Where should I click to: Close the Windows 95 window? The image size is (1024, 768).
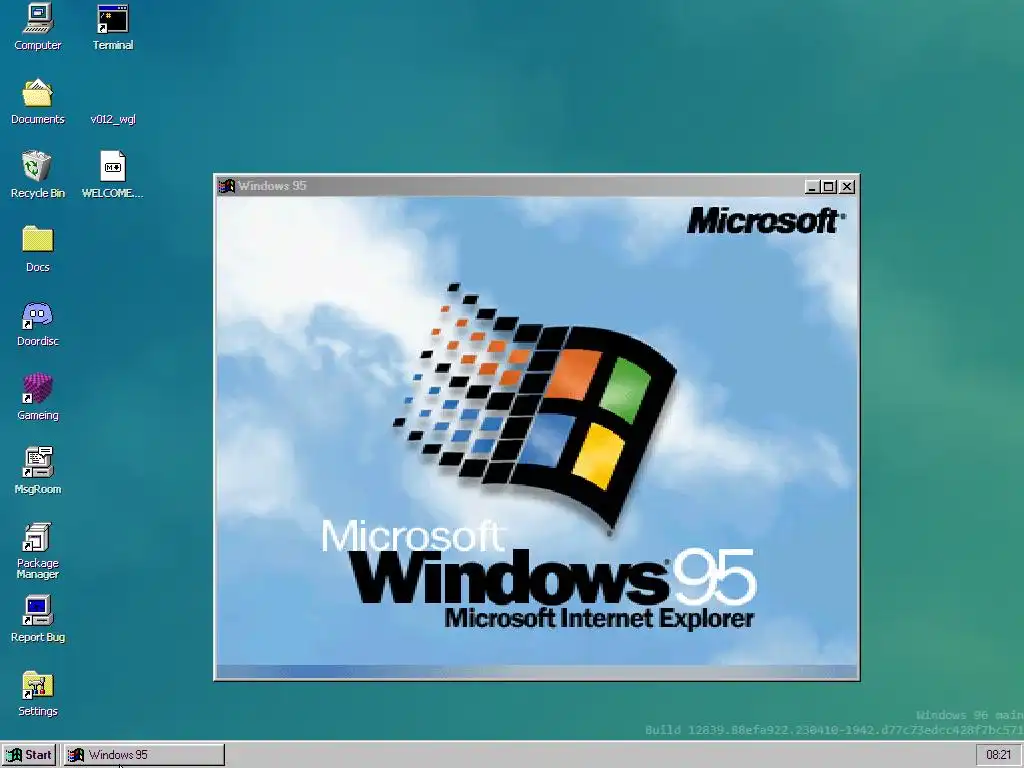847,187
